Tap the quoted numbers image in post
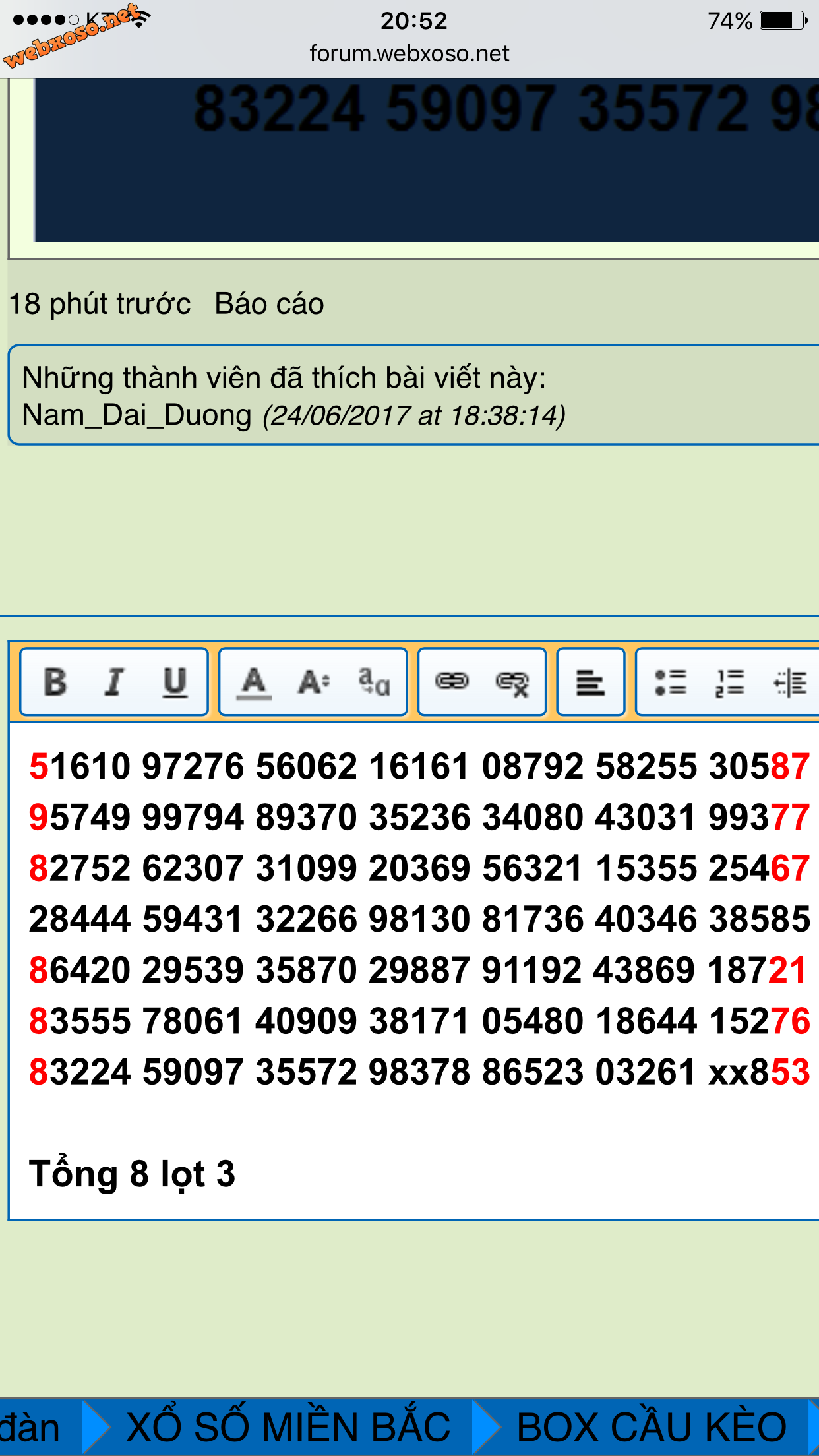The height and width of the screenshot is (1456, 819). (x=426, y=160)
